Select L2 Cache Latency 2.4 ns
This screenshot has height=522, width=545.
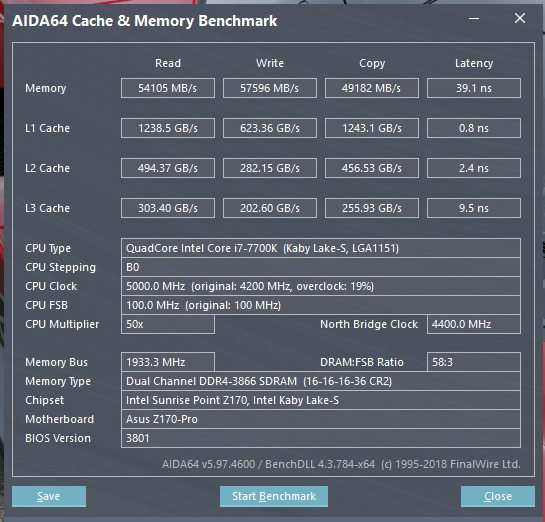(x=474, y=168)
